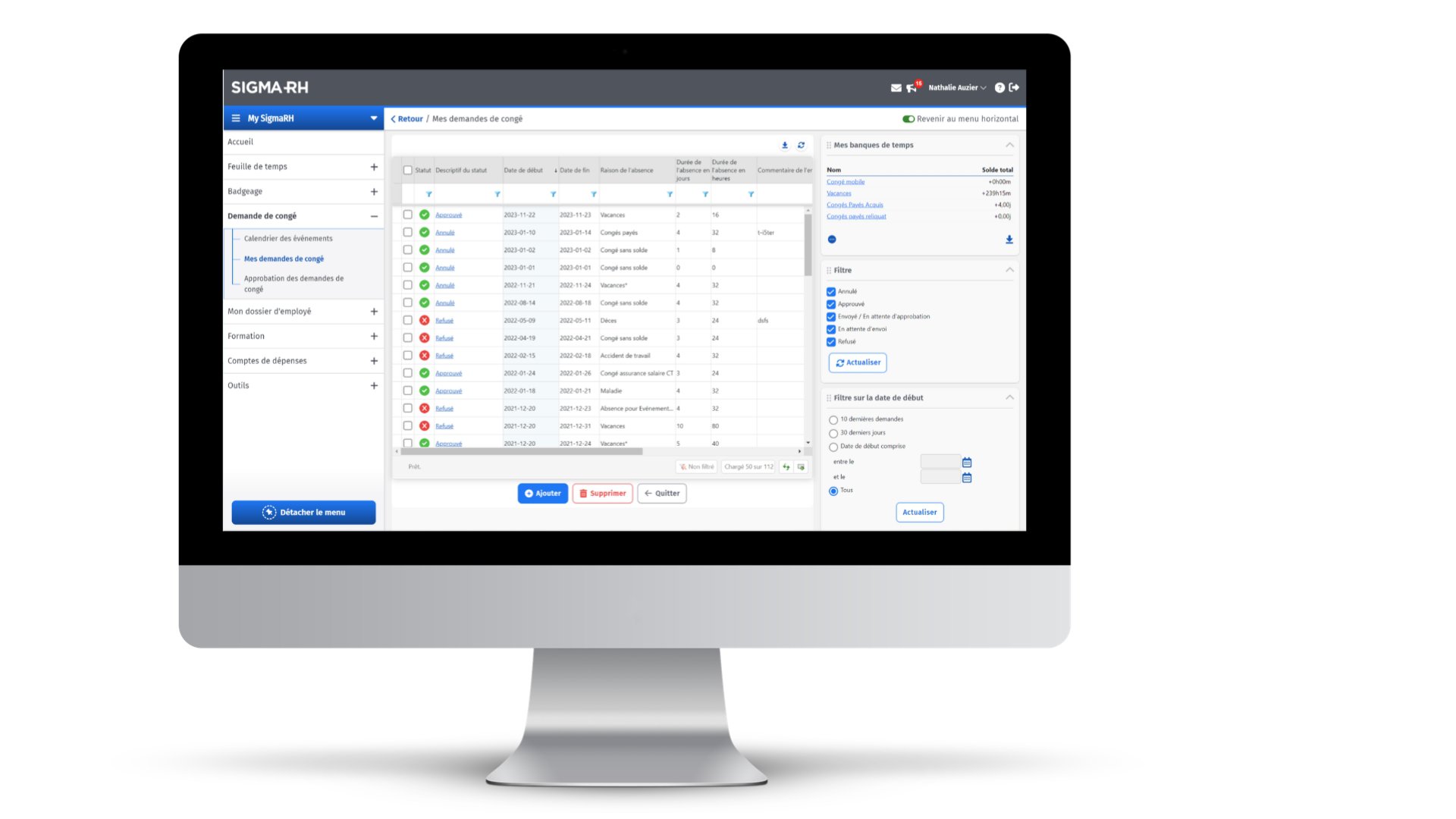Toggle the 'Annulé' checkbox in Filtre panel
The height and width of the screenshot is (819, 1456).
click(831, 291)
